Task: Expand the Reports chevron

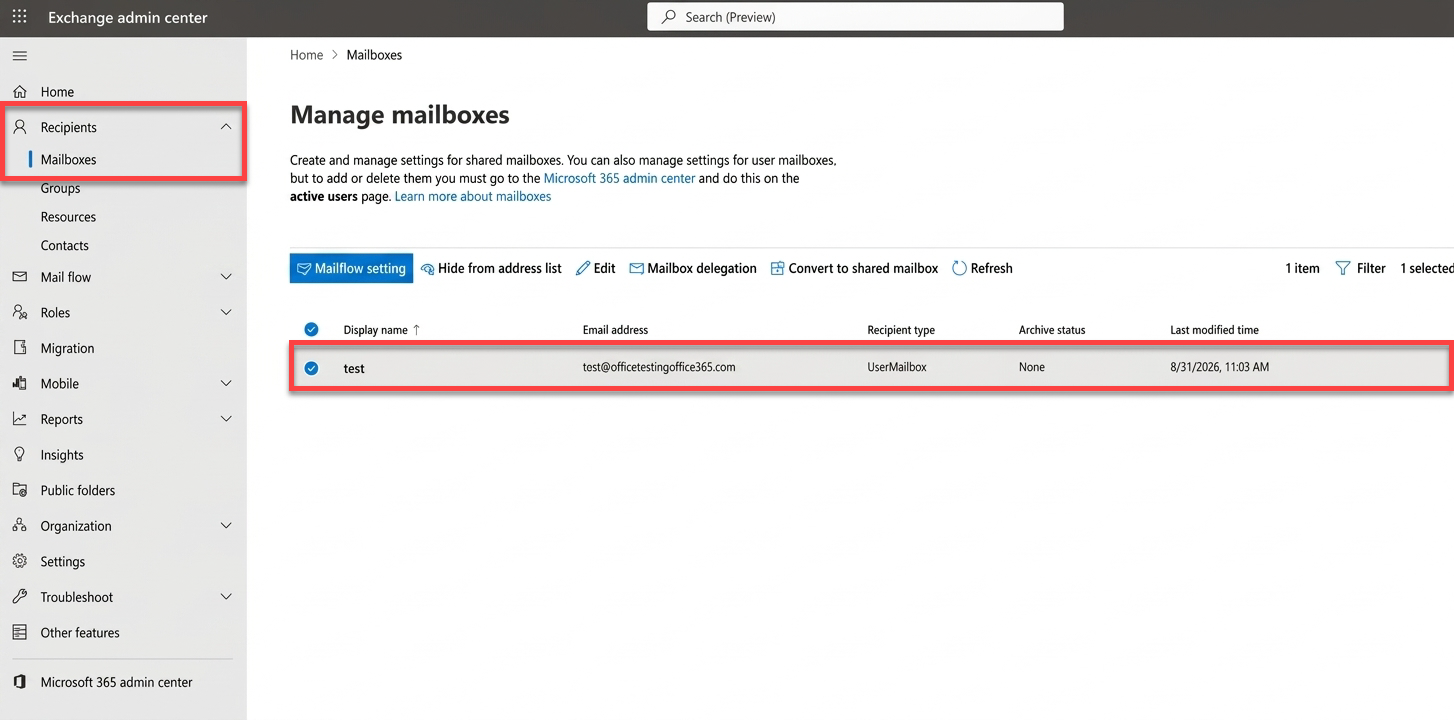Action: [x=226, y=419]
